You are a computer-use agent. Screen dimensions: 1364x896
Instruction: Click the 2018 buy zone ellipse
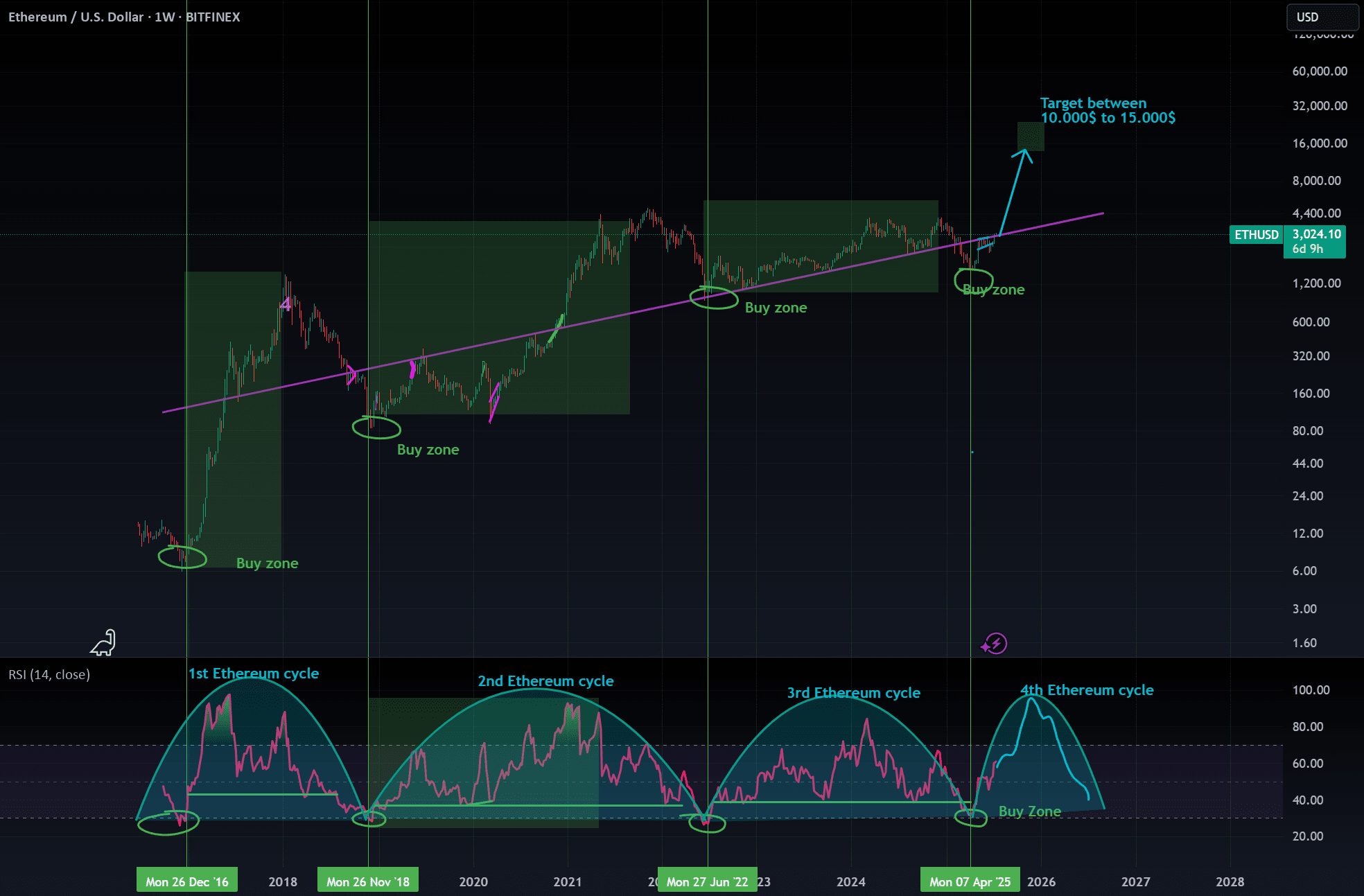click(376, 428)
